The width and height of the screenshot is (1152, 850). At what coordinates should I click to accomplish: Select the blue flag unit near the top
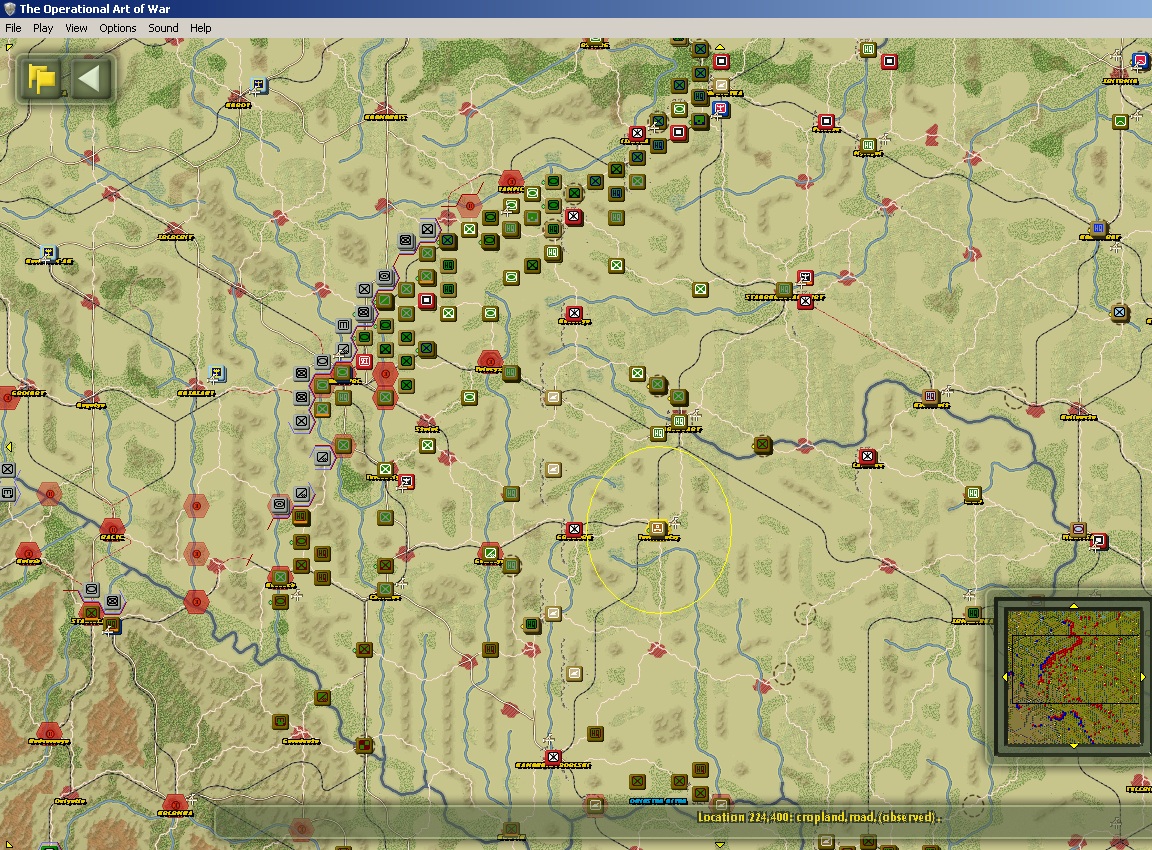(x=721, y=109)
